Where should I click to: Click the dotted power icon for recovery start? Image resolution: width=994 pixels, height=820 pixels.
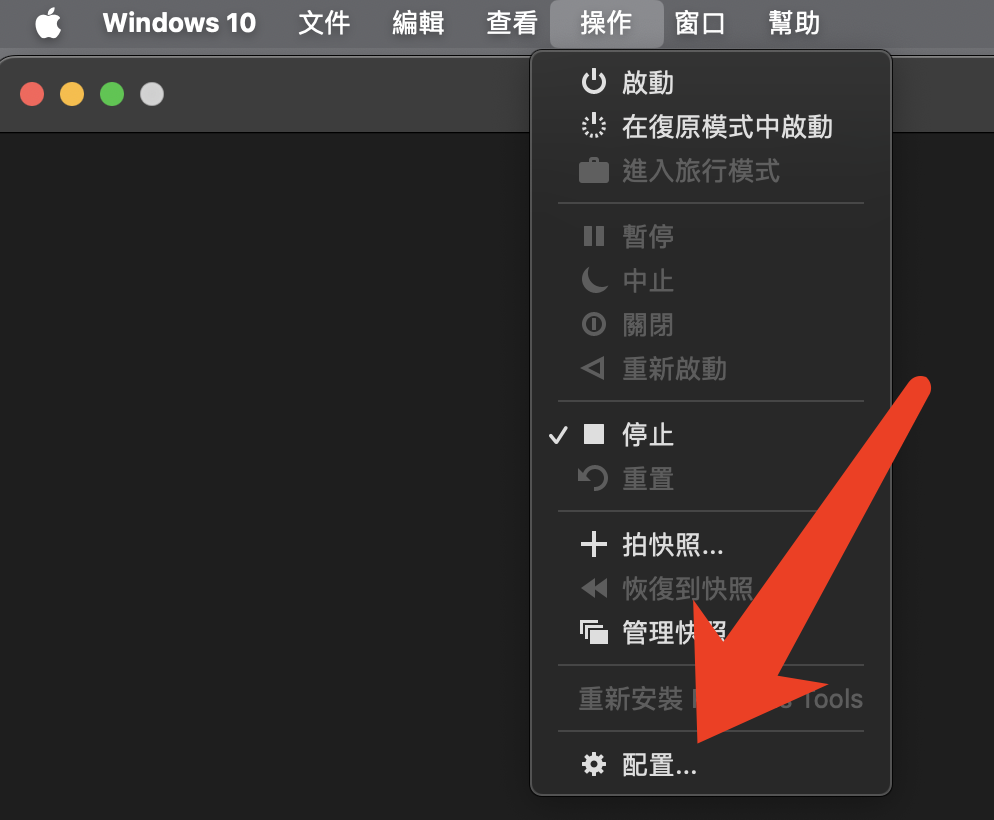pyautogui.click(x=593, y=125)
